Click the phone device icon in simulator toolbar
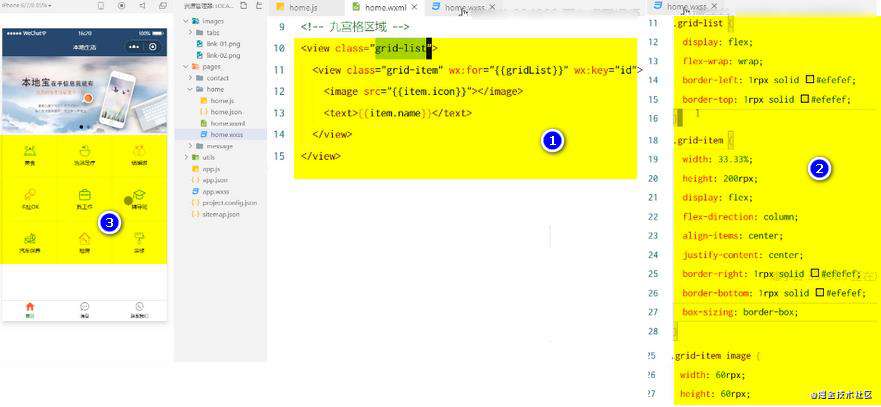This screenshot has height=407, width=881. (x=101, y=6)
